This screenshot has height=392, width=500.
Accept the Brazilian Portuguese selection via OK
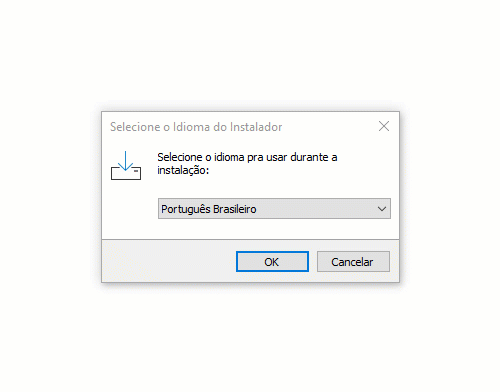[272, 262]
